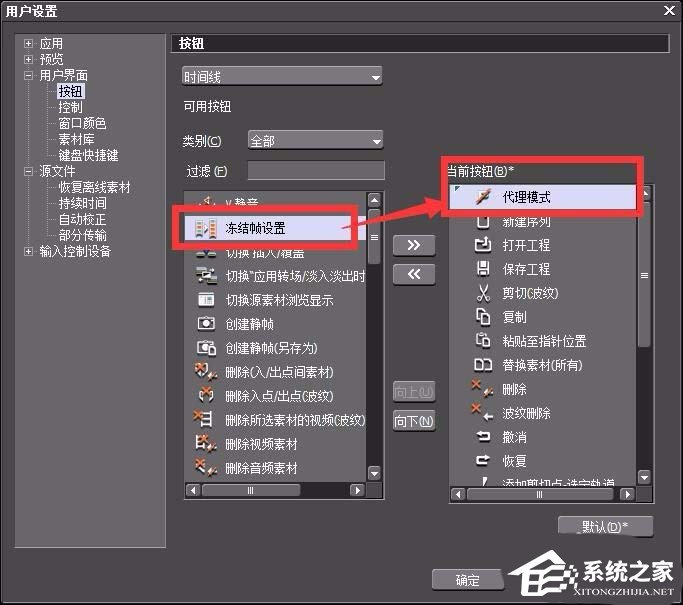Click the 过滤(F) input field
This screenshot has width=683, height=605.
(x=316, y=171)
